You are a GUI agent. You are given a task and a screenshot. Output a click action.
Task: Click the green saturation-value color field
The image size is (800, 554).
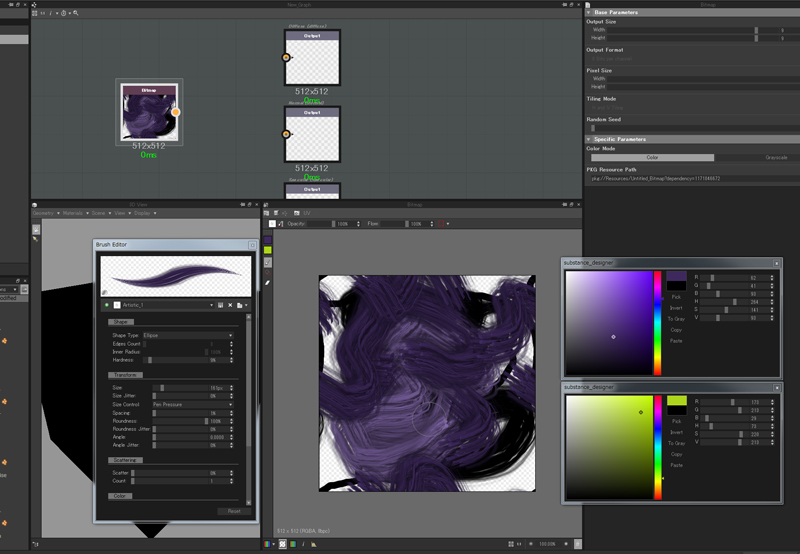pos(609,447)
